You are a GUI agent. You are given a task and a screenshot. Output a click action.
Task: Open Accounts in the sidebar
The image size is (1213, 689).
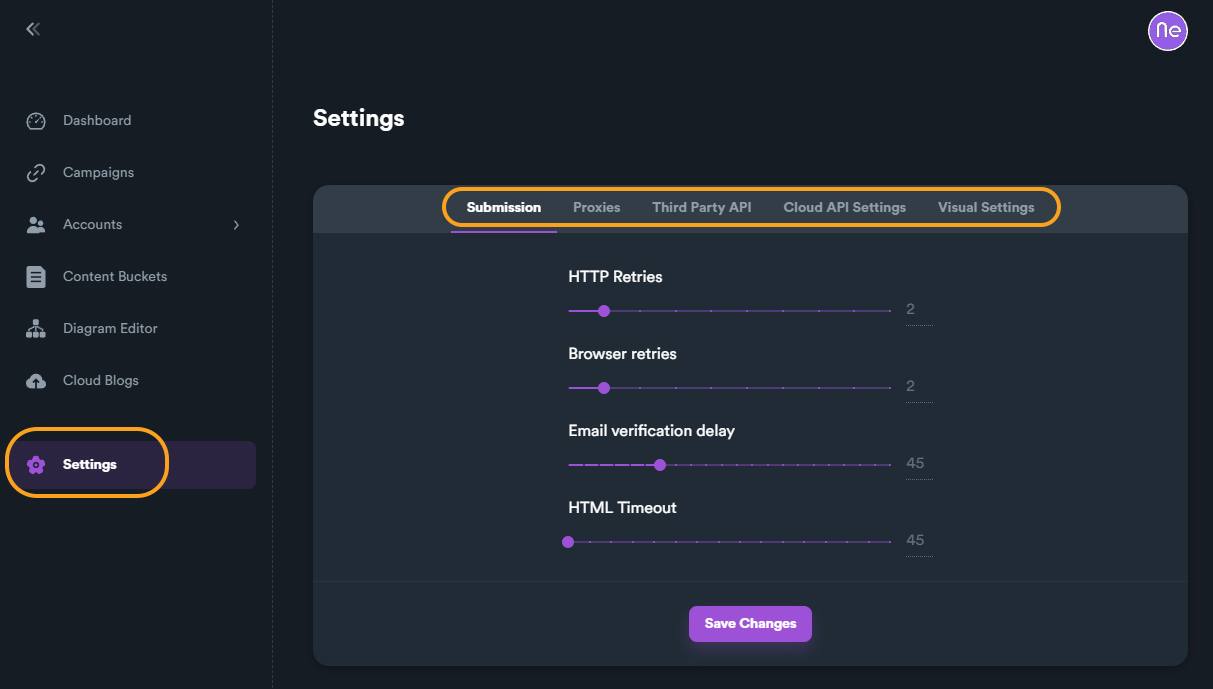[92, 225]
